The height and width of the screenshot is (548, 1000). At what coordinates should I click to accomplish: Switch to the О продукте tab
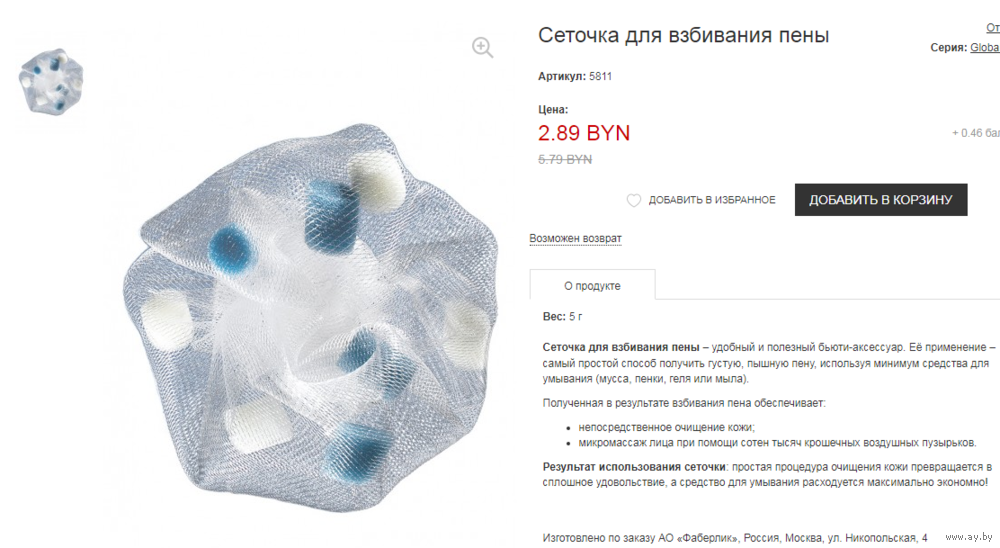(592, 286)
